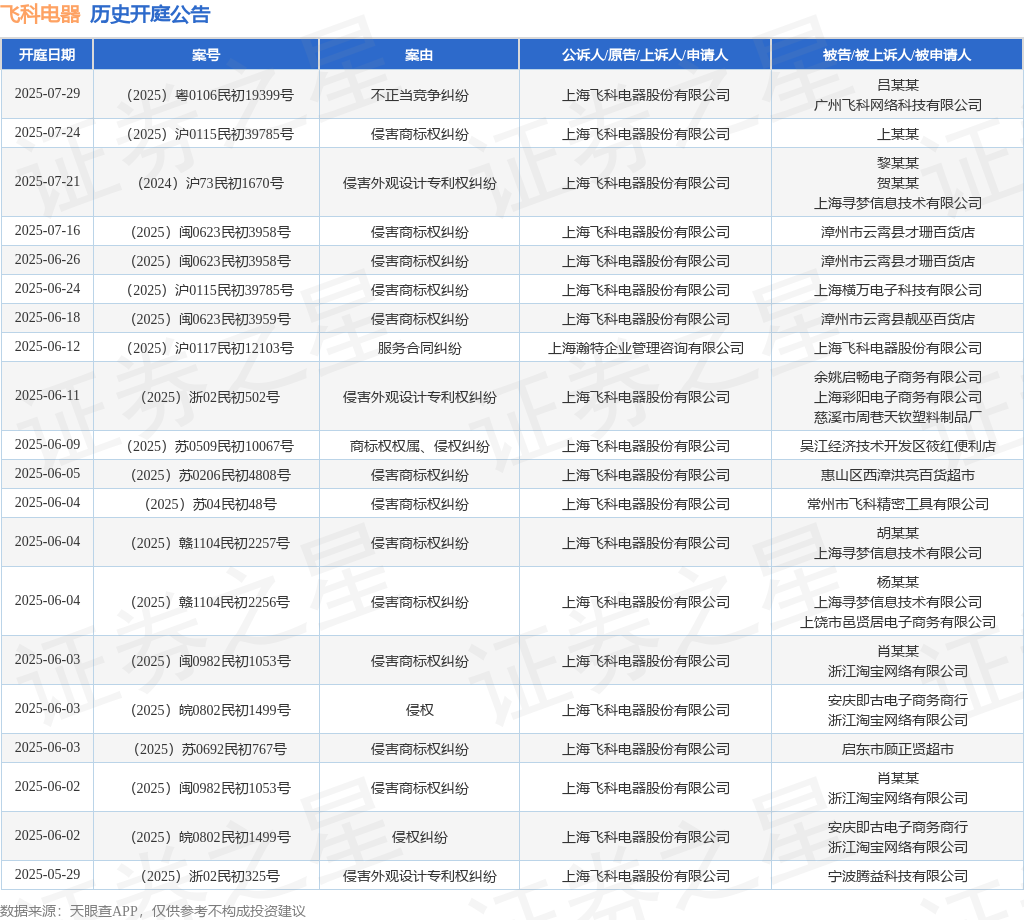Click the 飞科电器 title text
The height and width of the screenshot is (920, 1024).
click(x=40, y=14)
